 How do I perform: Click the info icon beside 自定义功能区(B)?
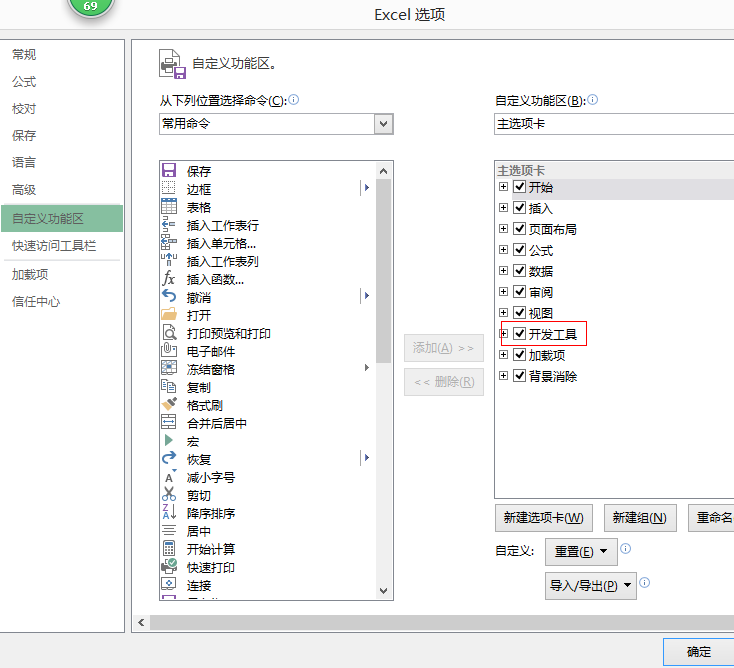tap(592, 100)
